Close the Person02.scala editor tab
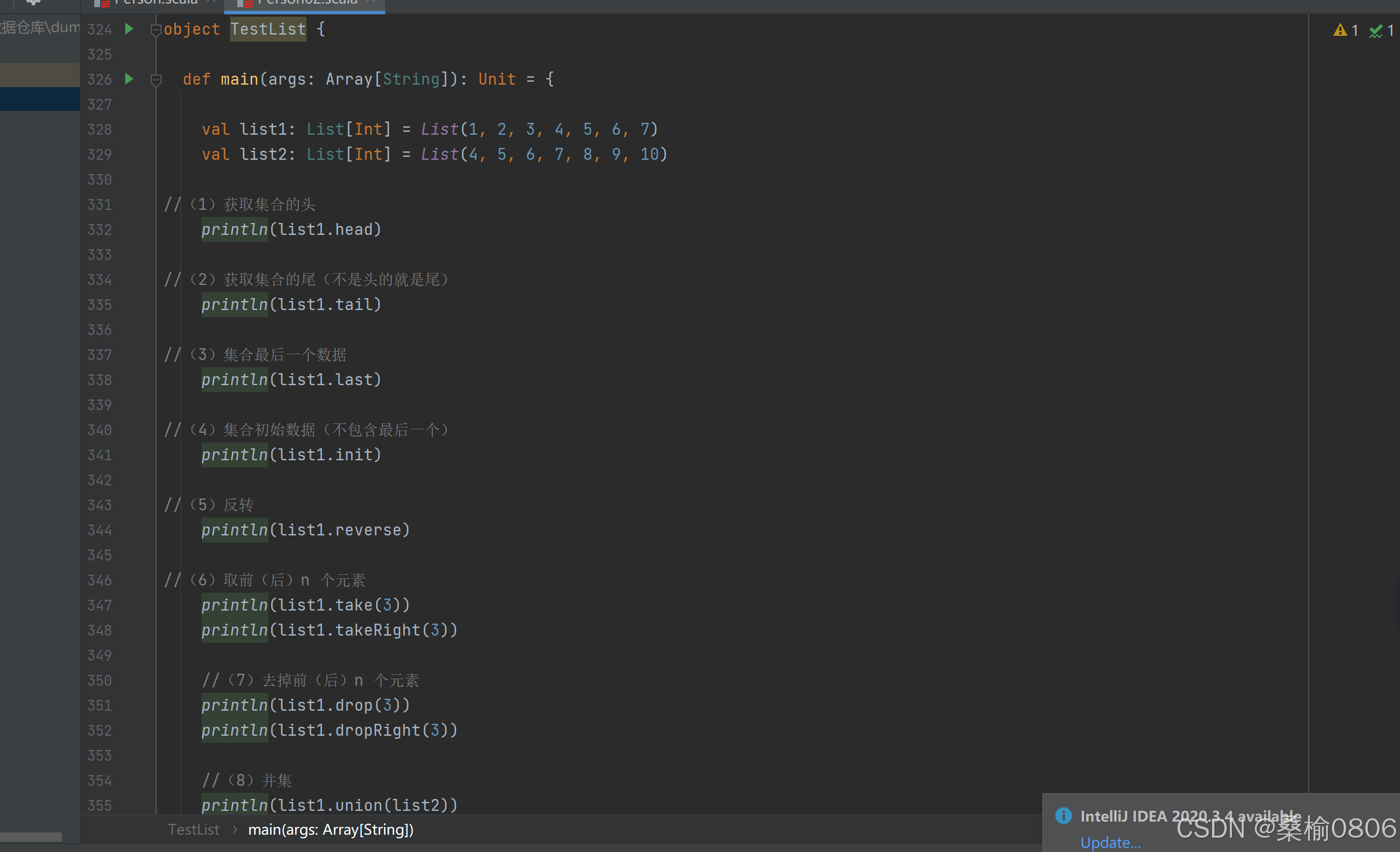Viewport: 1400px width, 852px height. (371, 2)
